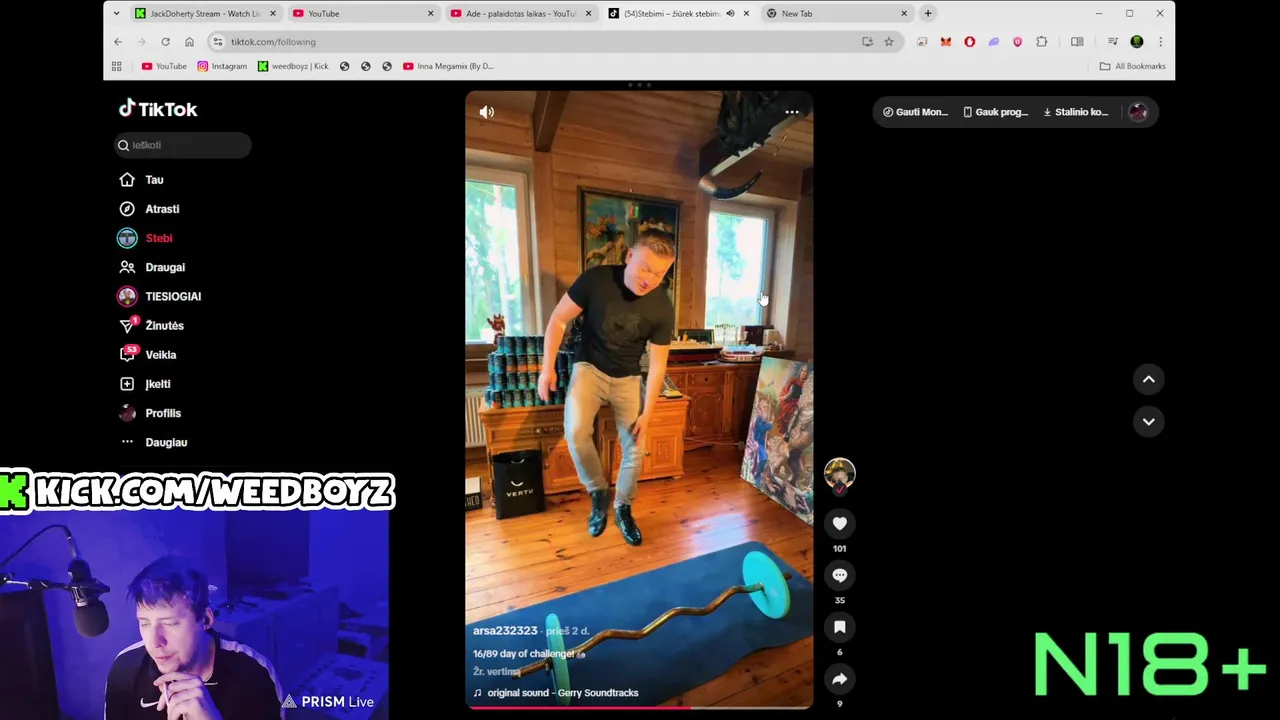
Task: Open the media controls icon
Action: coord(1112,42)
